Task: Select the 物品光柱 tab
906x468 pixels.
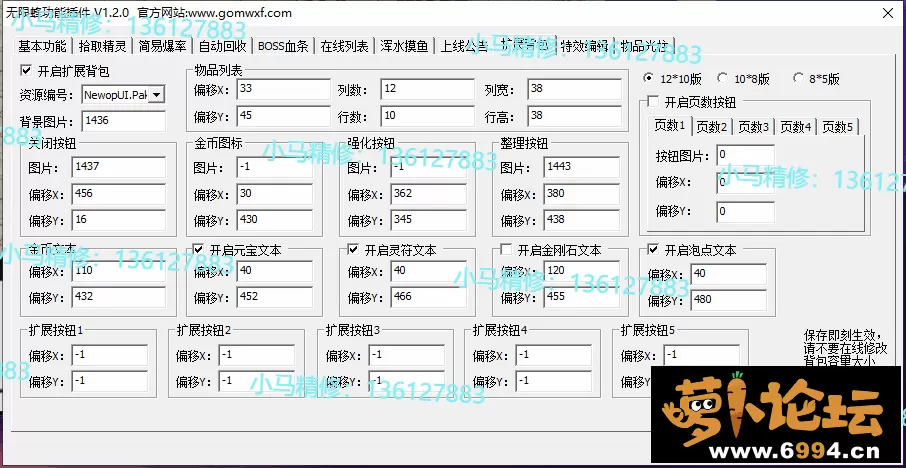Action: pyautogui.click(x=644, y=46)
